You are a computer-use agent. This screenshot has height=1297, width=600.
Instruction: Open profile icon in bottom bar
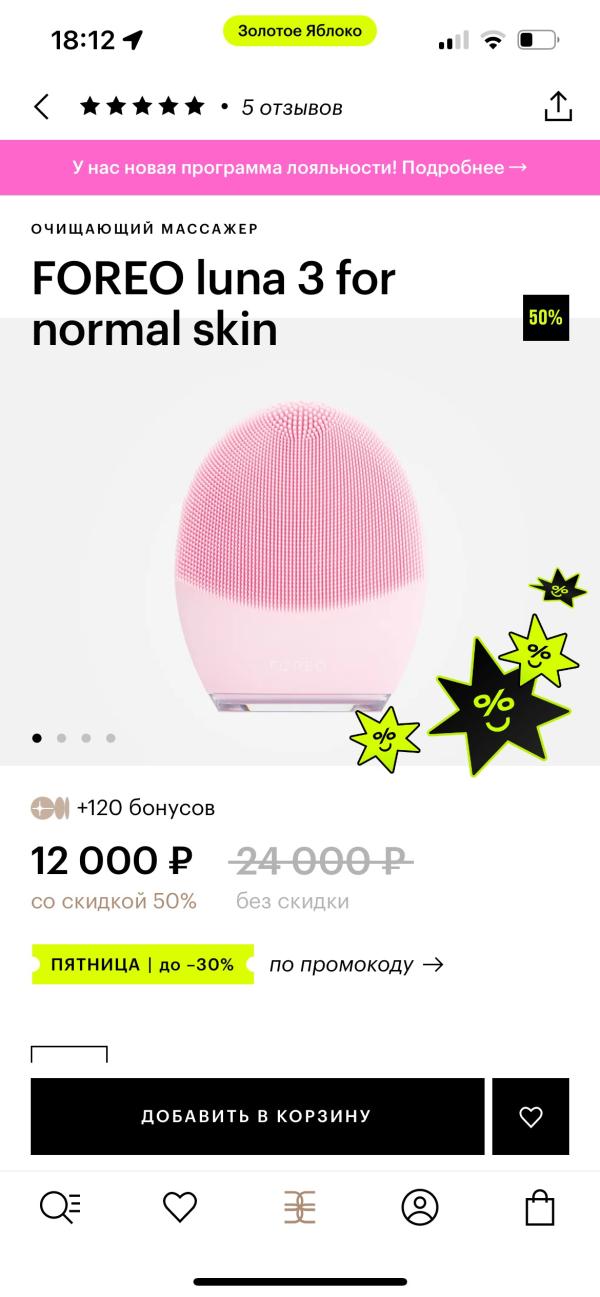[x=420, y=1207]
